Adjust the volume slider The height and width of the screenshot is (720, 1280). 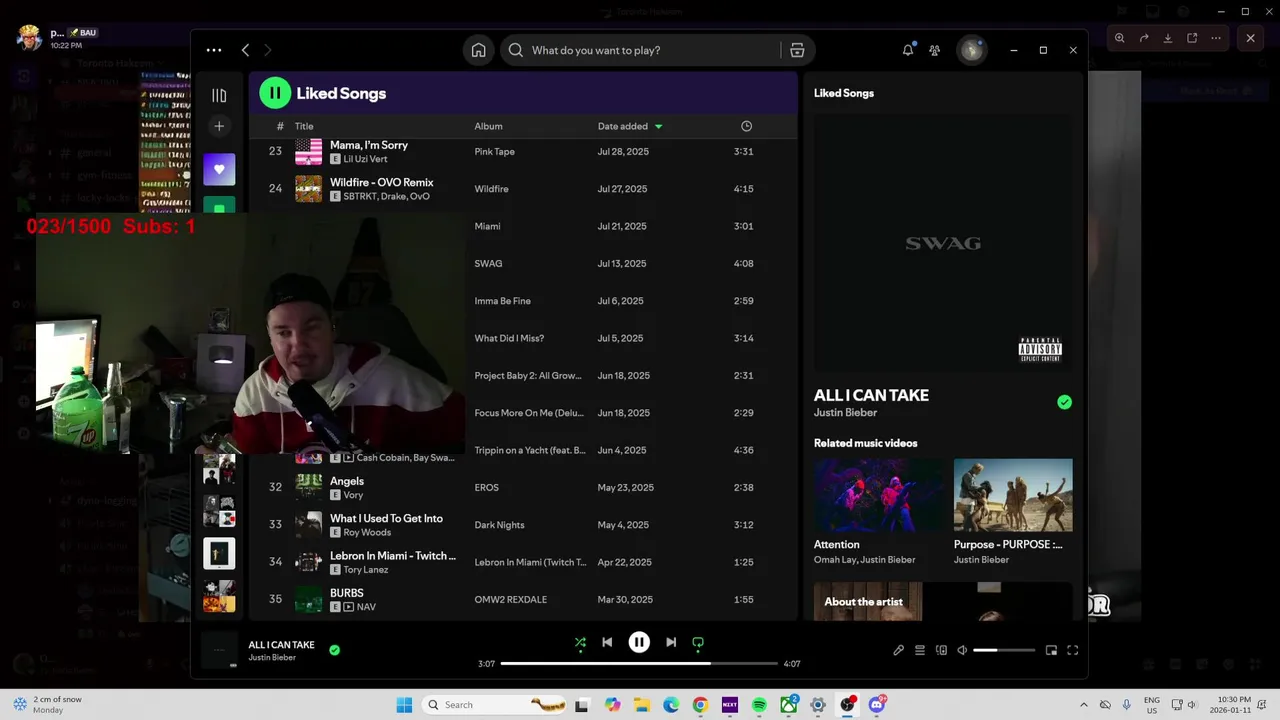pyautogui.click(x=1004, y=650)
